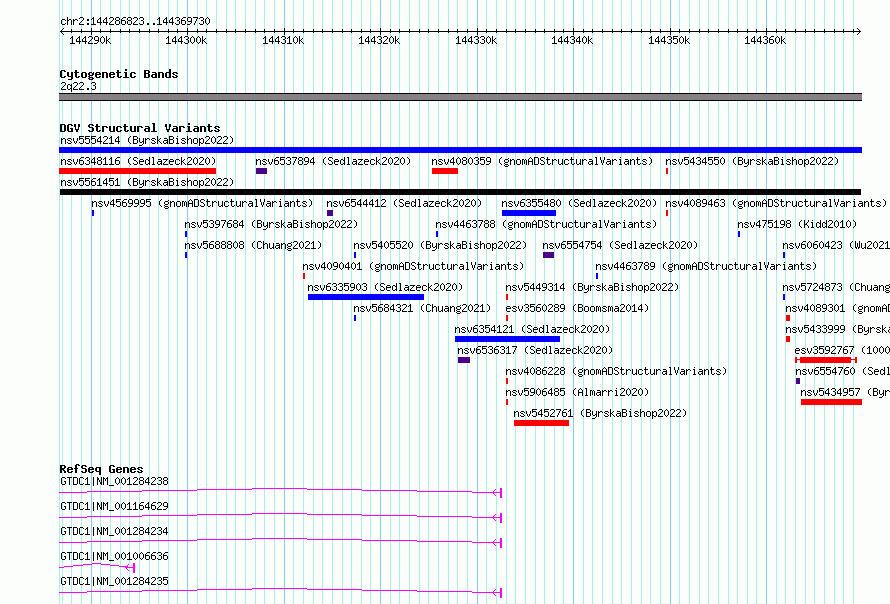
Task: Click the esv3592767 red variant bar
Action: 826,360
